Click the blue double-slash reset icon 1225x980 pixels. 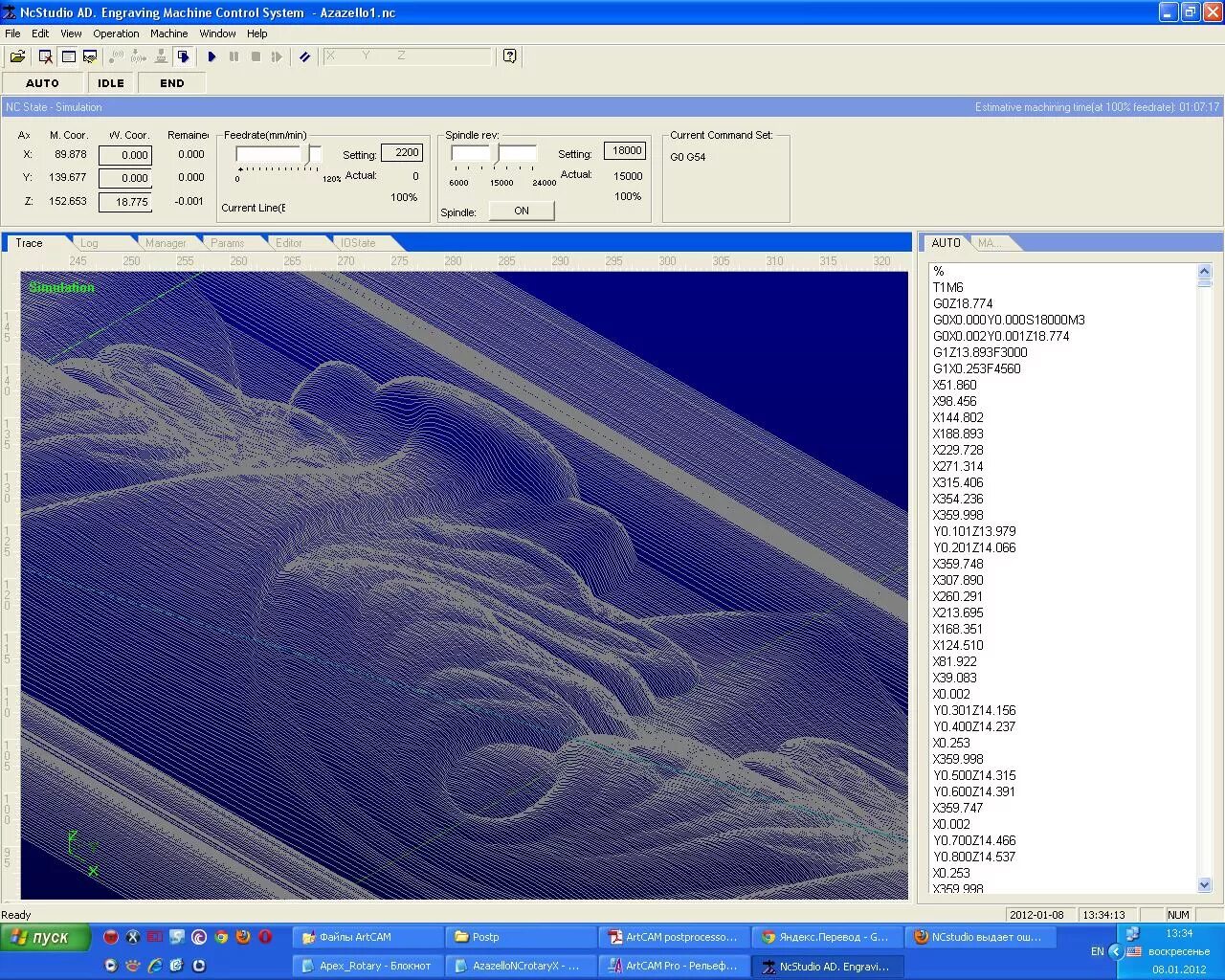click(x=304, y=56)
